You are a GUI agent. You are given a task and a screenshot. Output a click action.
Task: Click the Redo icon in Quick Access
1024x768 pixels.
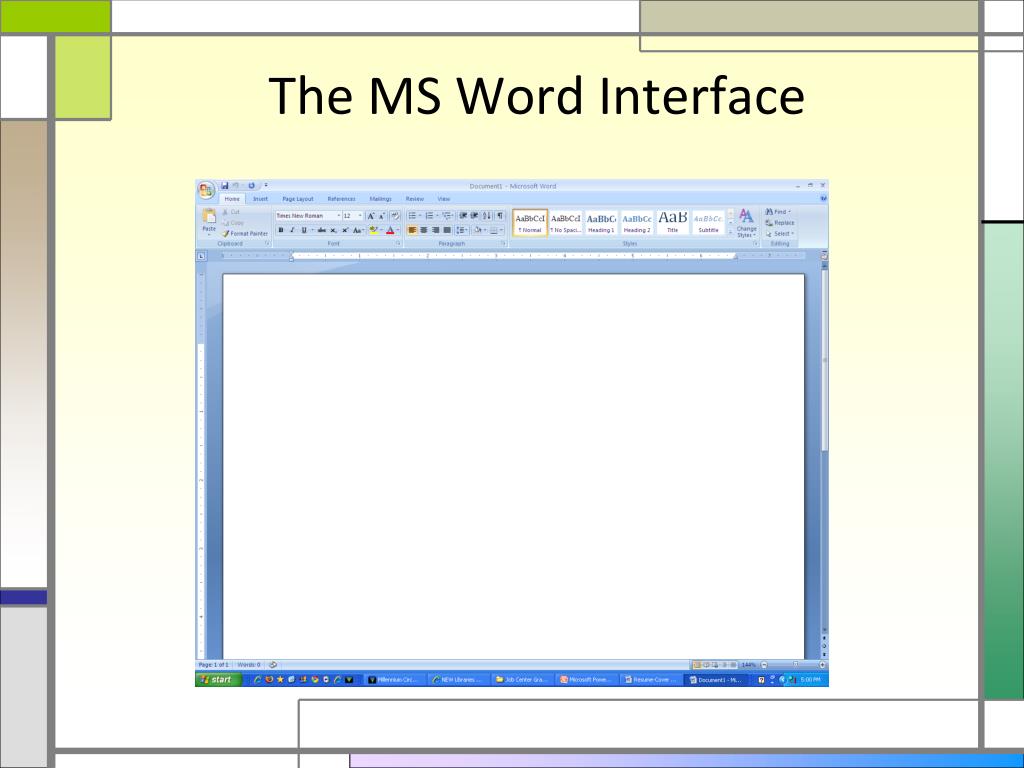click(251, 185)
